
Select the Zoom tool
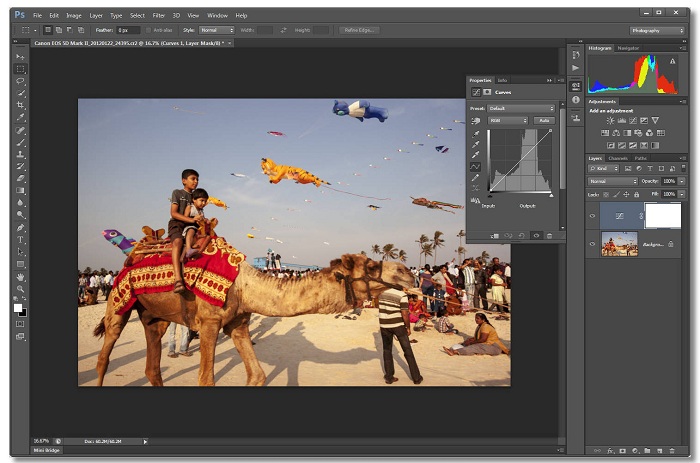[x=20, y=289]
